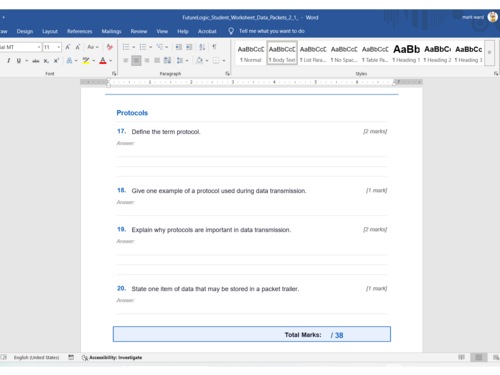500x375 pixels.
Task: Increase font size with Grow Font icon
Action: click(68, 47)
